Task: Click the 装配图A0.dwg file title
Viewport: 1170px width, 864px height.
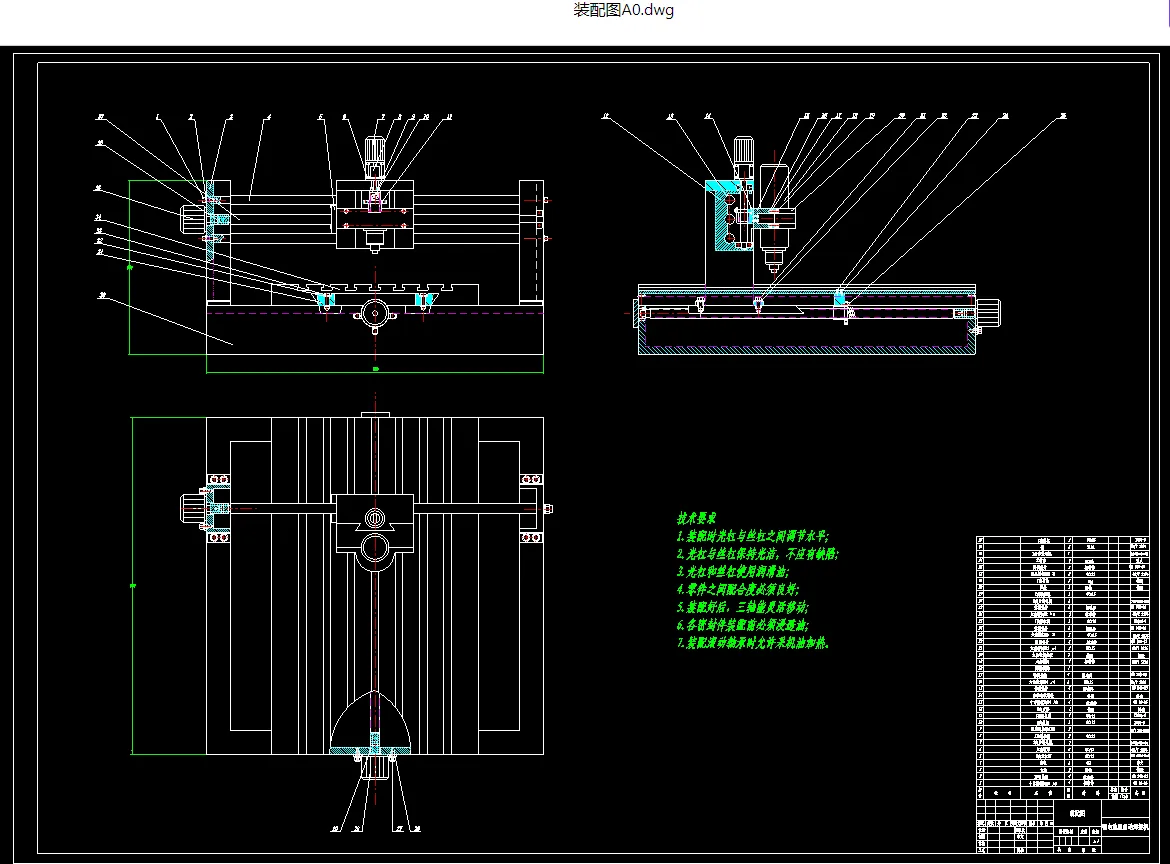Action: coord(623,10)
